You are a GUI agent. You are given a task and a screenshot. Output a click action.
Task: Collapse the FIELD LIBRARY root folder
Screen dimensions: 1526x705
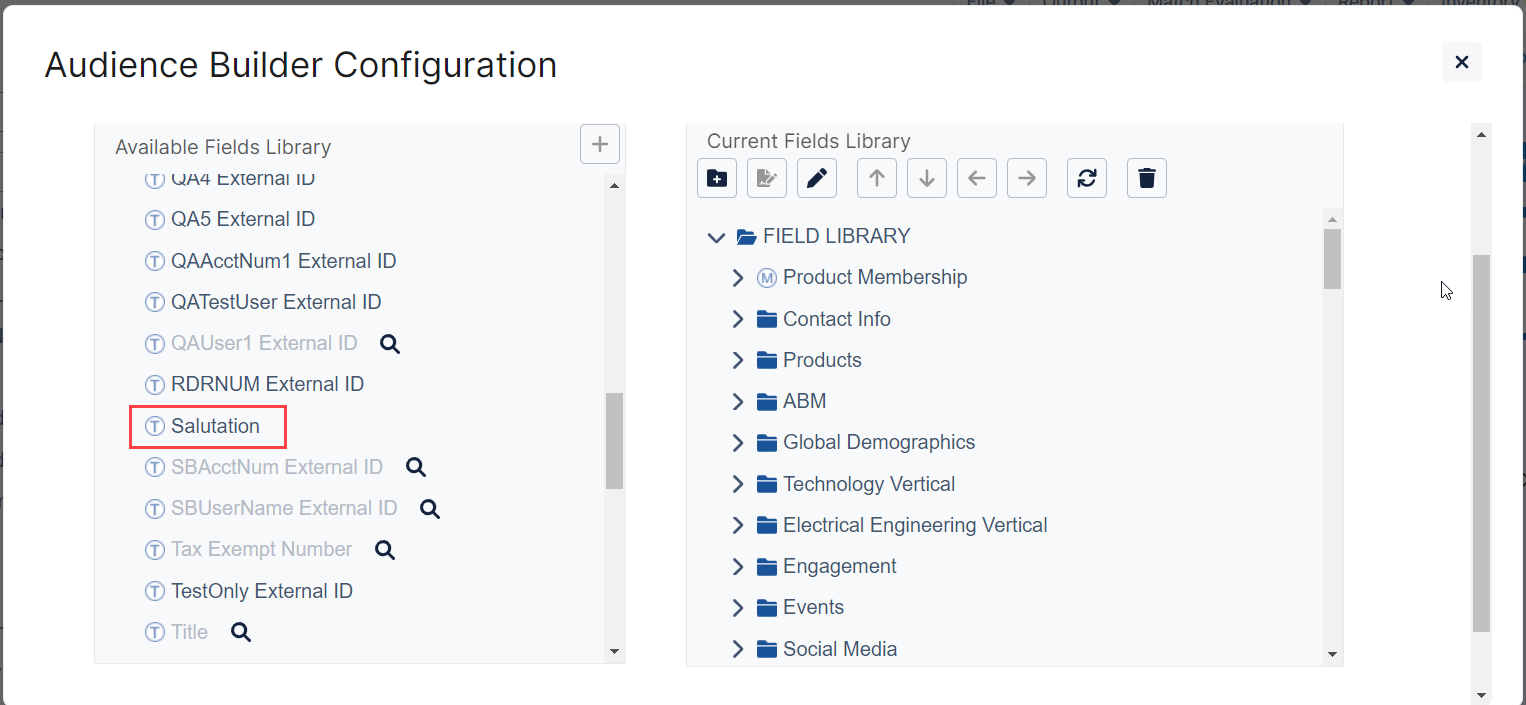point(716,237)
